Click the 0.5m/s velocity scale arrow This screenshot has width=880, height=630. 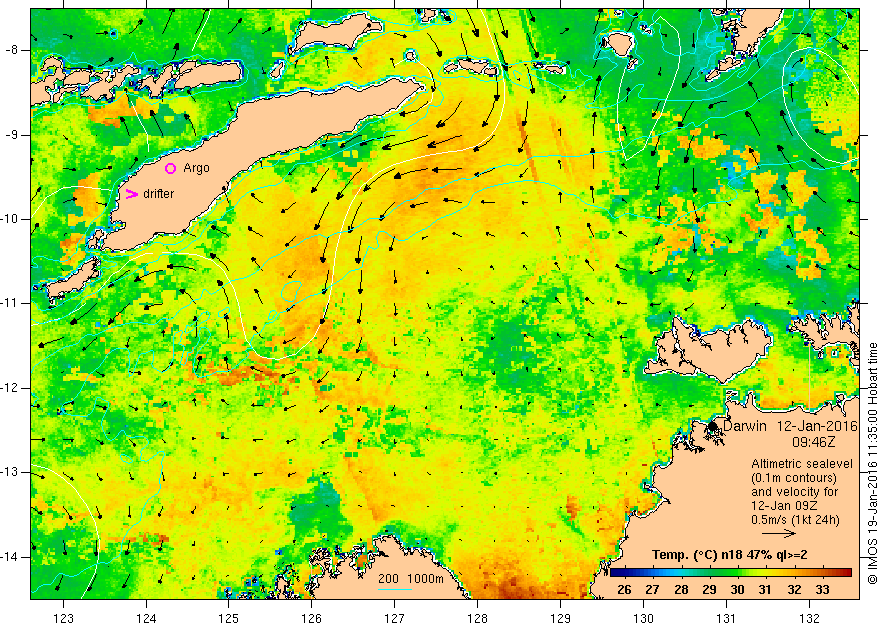[779, 533]
